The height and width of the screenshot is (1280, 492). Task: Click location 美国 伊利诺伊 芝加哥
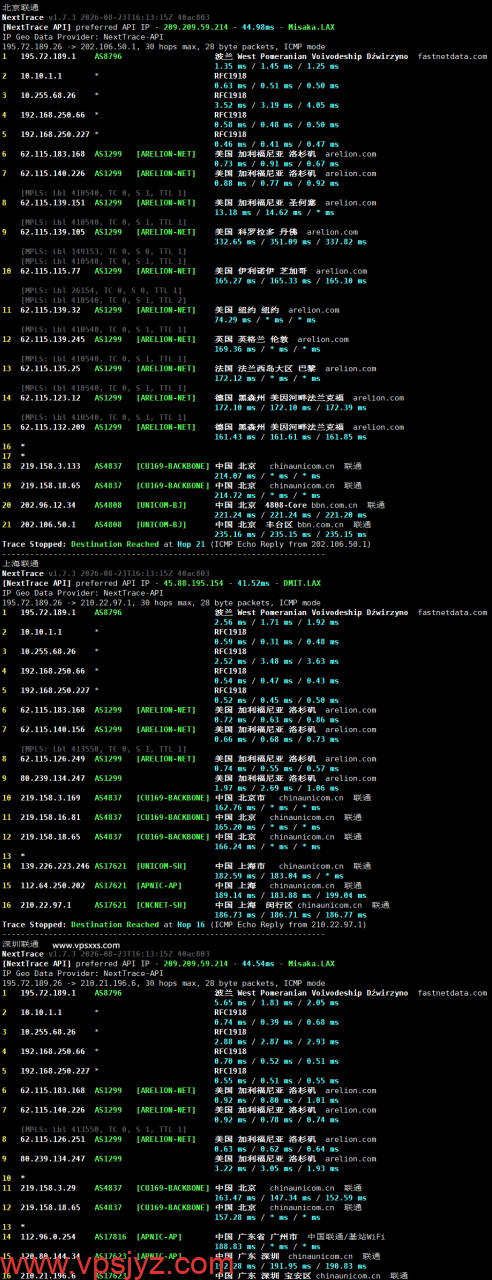tap(263, 271)
